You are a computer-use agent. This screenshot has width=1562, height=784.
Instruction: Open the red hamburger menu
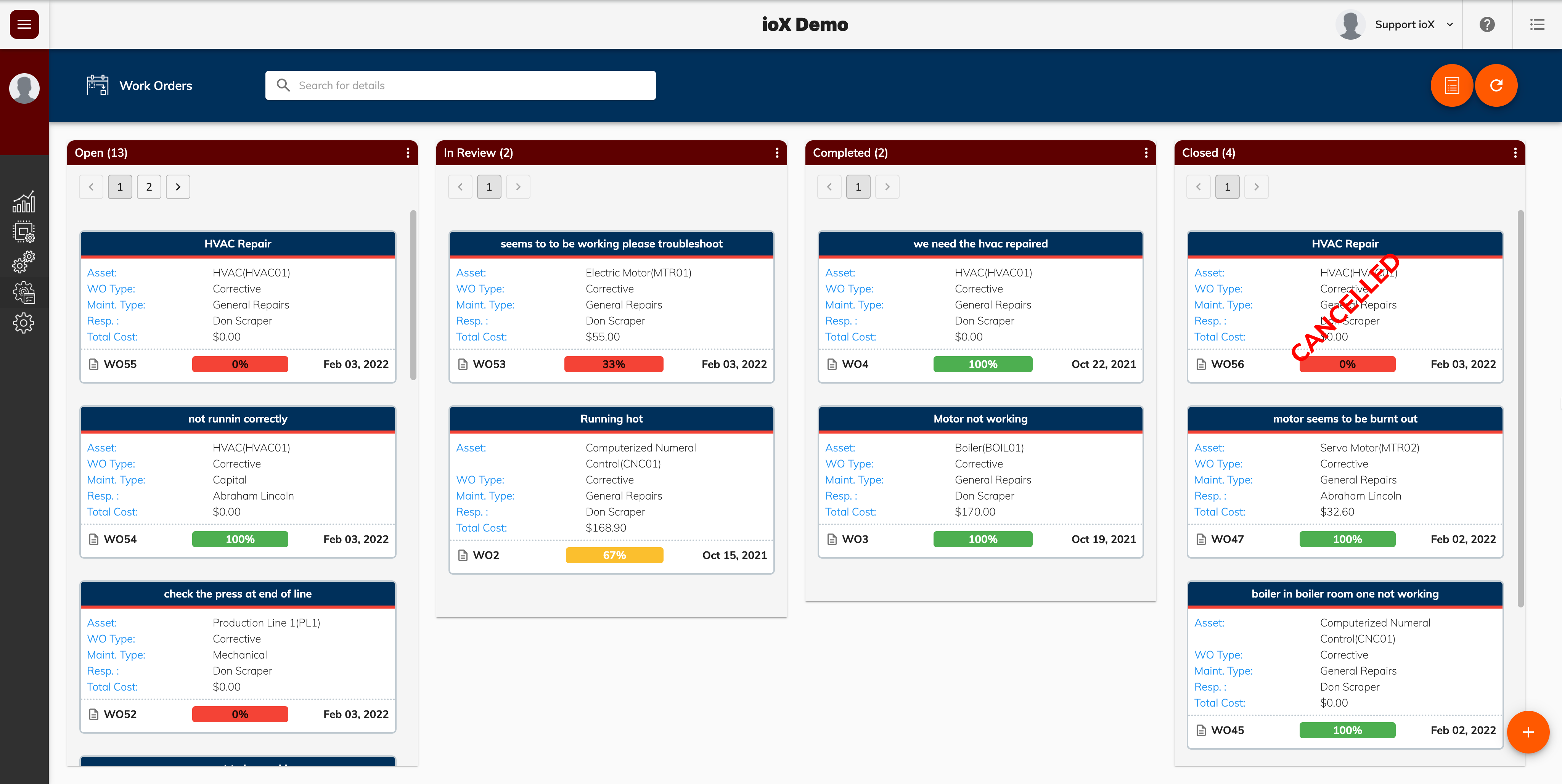[x=24, y=24]
